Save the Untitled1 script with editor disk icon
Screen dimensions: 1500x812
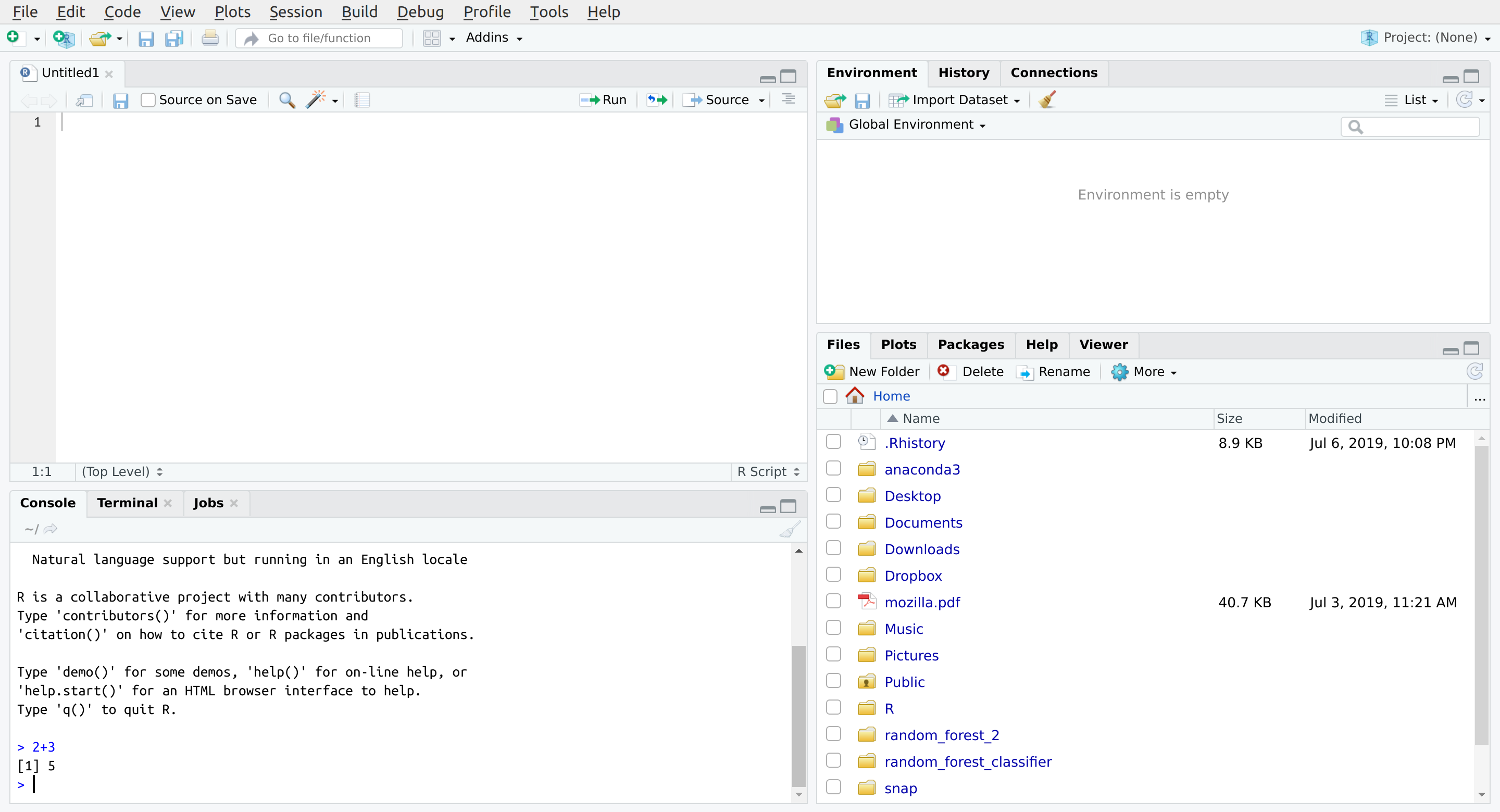(x=120, y=100)
